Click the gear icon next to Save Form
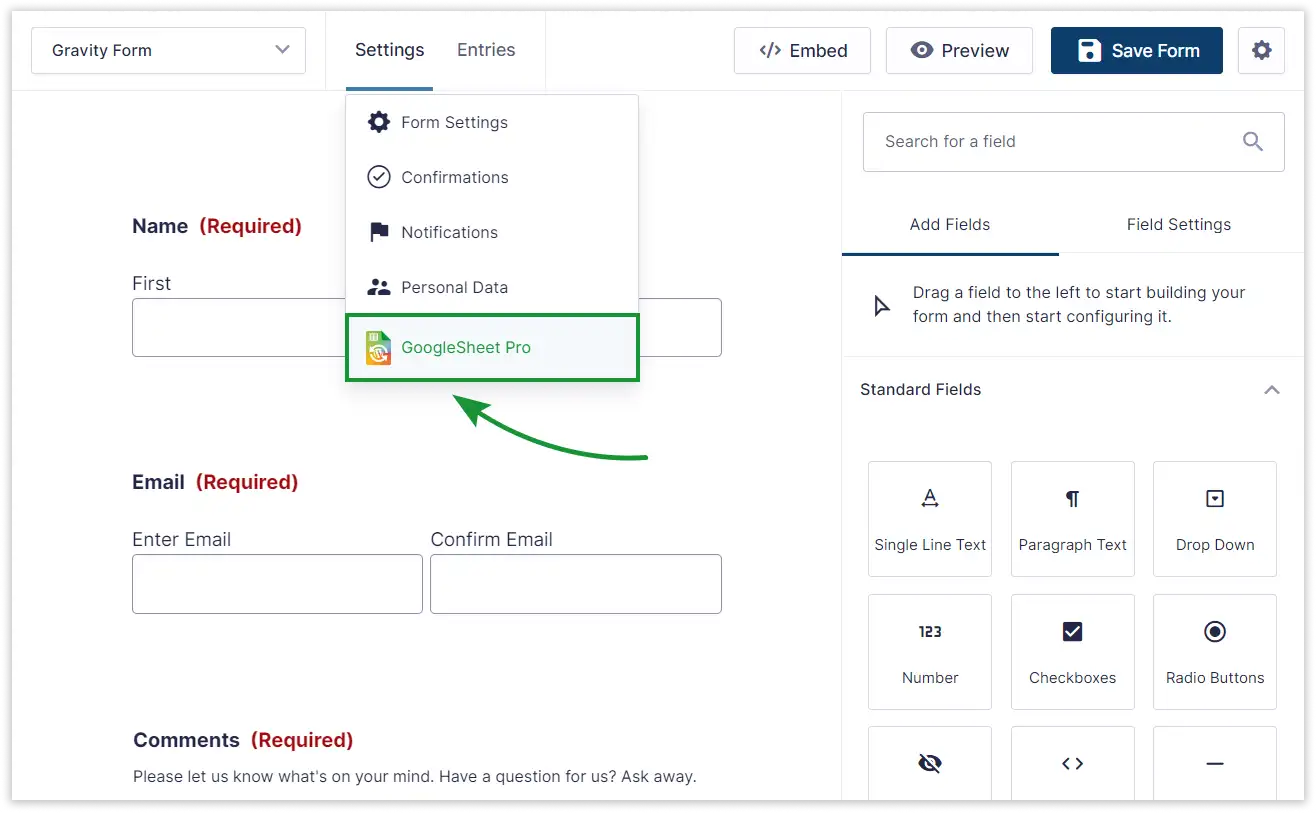This screenshot has width=1316, height=813. tap(1261, 50)
